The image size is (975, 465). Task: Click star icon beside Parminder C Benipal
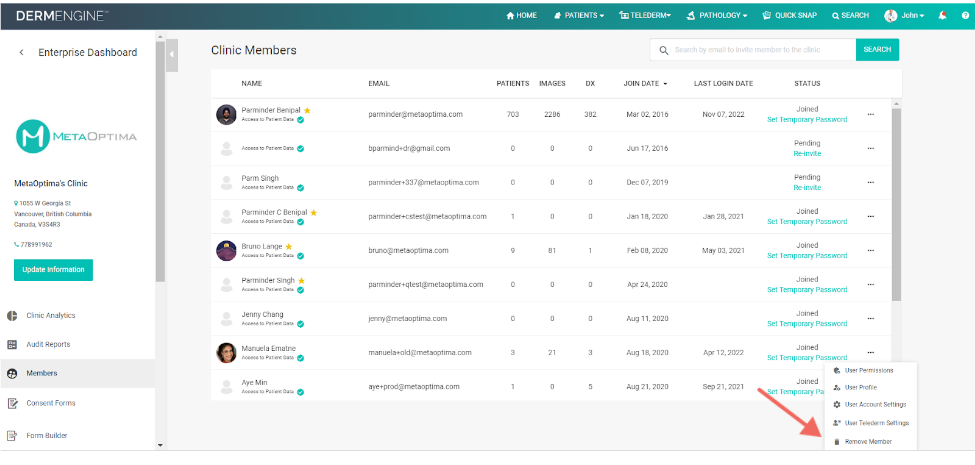tap(313, 213)
